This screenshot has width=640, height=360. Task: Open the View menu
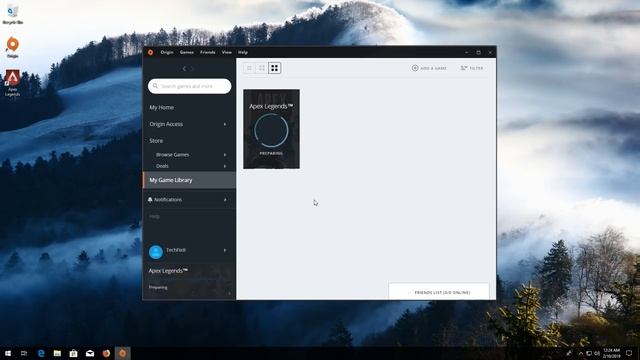pos(227,52)
